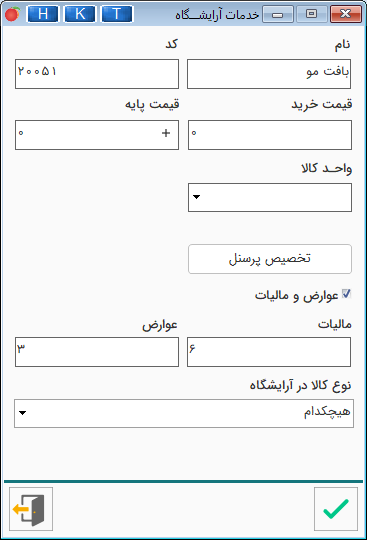Select the عوارض field with value ۳
The image size is (367, 540).
coord(97,352)
